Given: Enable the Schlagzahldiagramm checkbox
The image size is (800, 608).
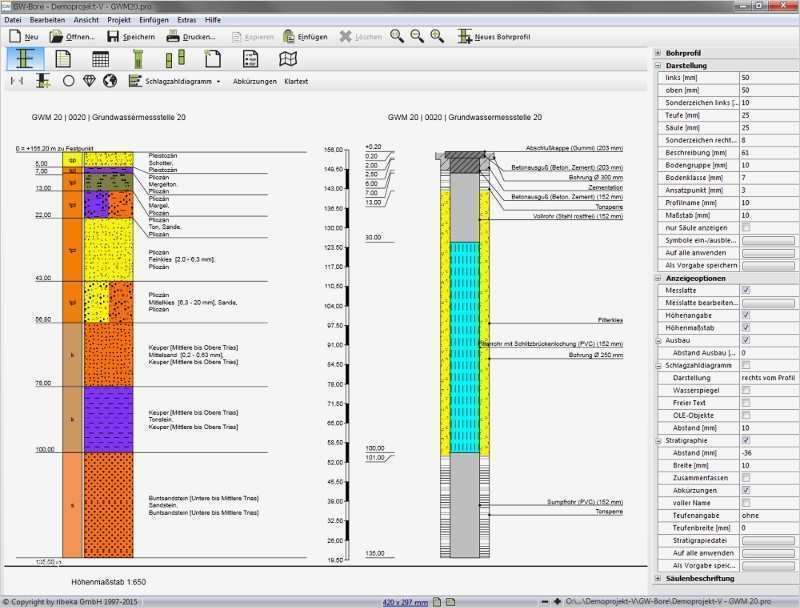Looking at the screenshot, I should tap(746, 365).
